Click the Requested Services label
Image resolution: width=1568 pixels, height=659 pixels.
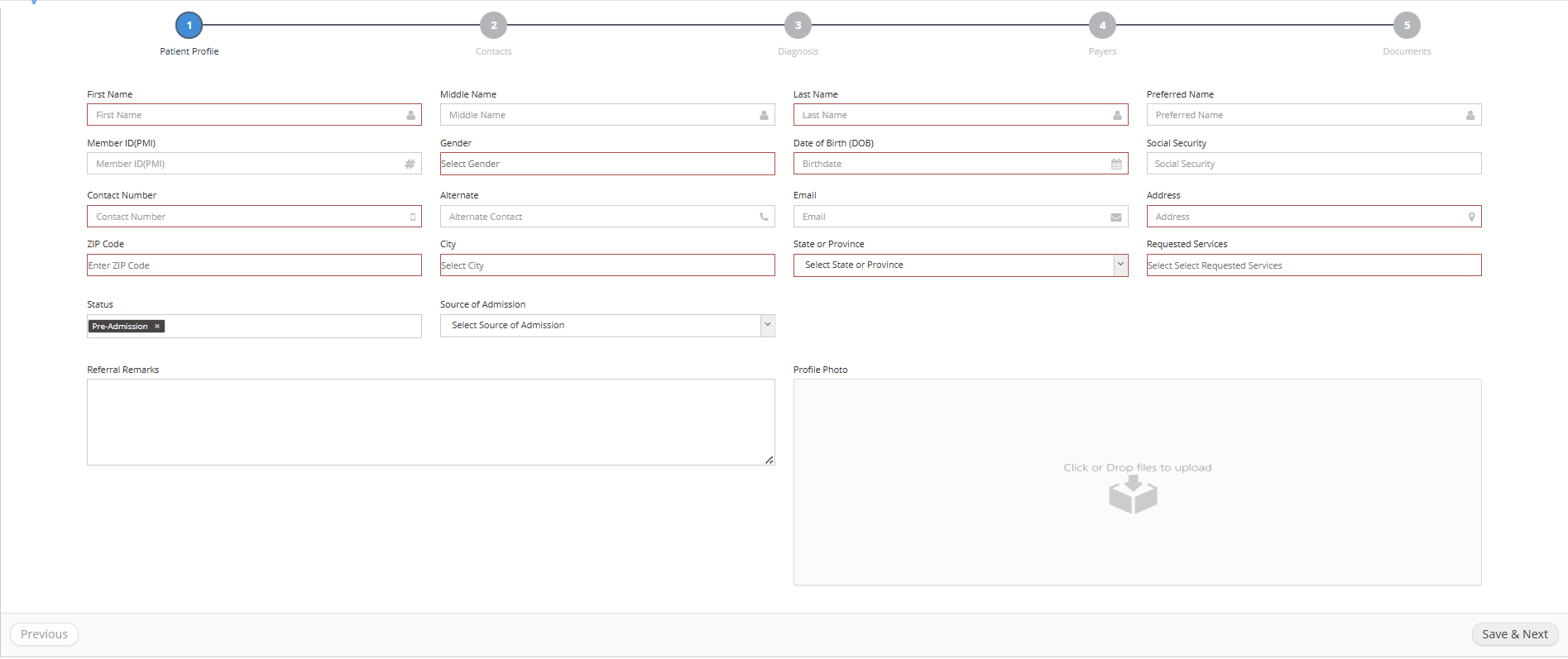pyautogui.click(x=1187, y=244)
